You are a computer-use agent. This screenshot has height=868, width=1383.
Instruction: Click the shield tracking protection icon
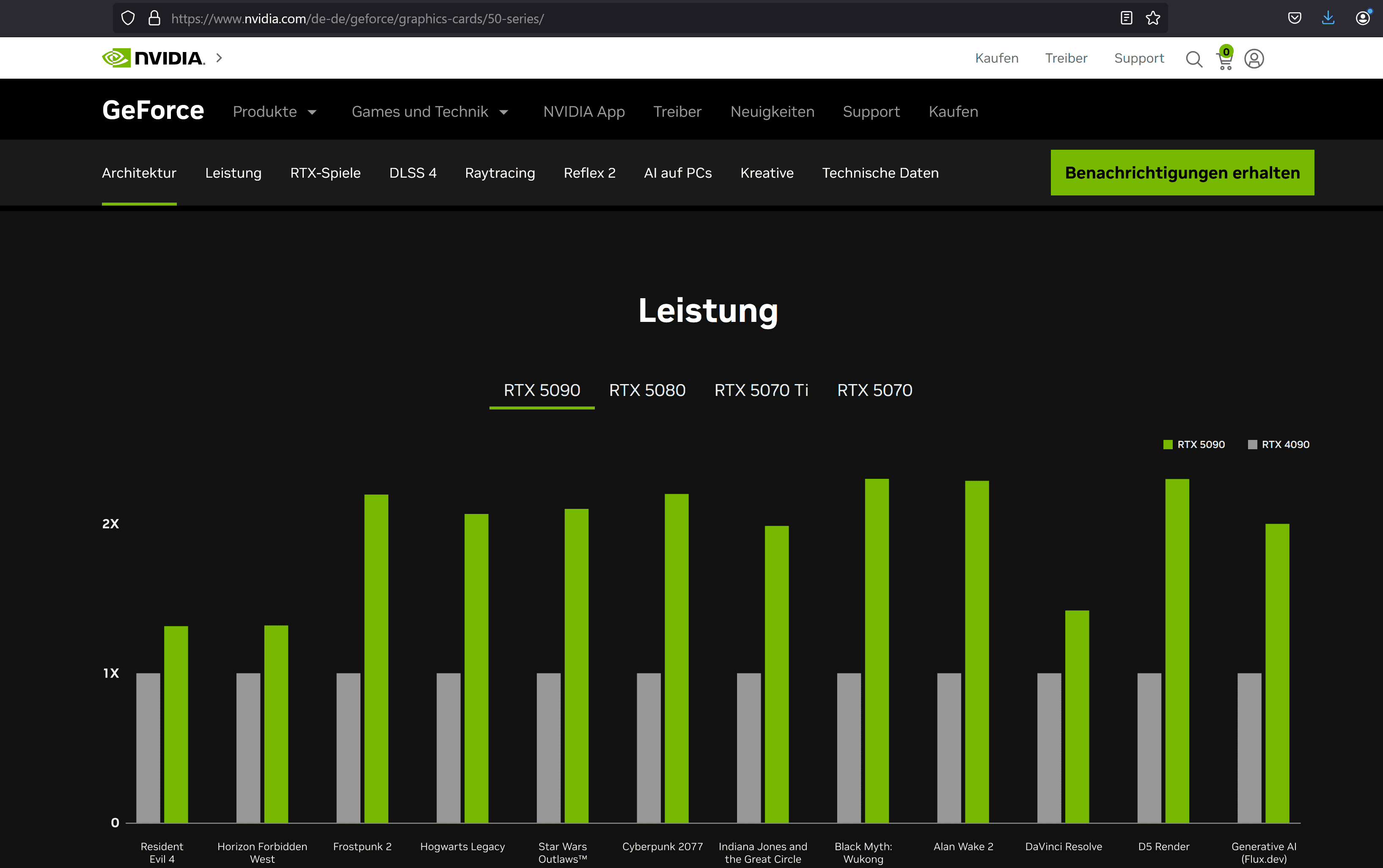coord(128,18)
